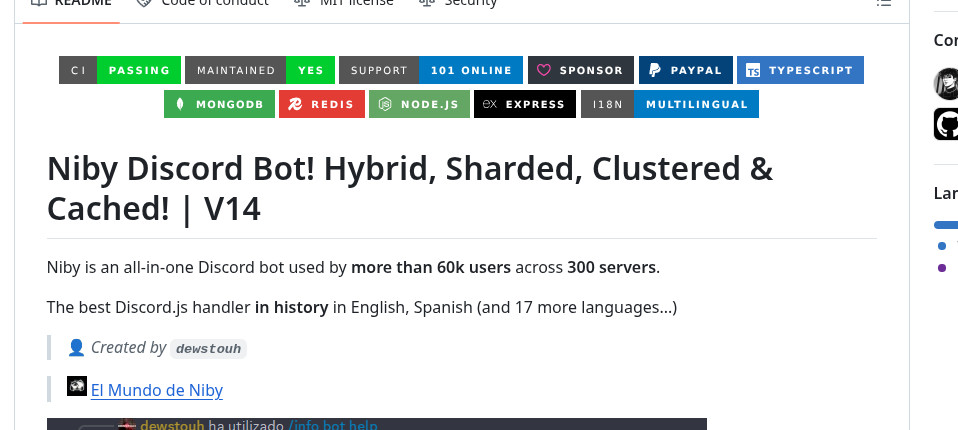The width and height of the screenshot is (958, 430).
Task: Click the TypeScript badge
Action: tap(800, 70)
